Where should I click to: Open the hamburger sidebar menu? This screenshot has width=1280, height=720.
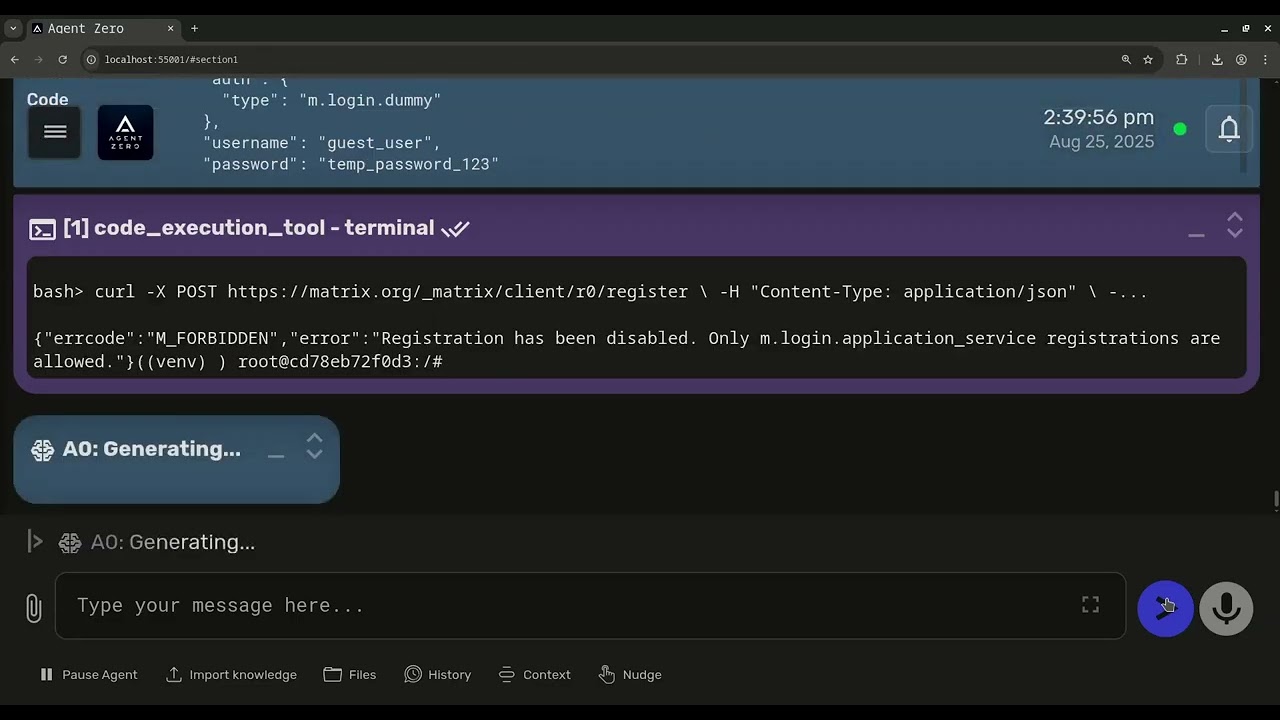coord(55,132)
